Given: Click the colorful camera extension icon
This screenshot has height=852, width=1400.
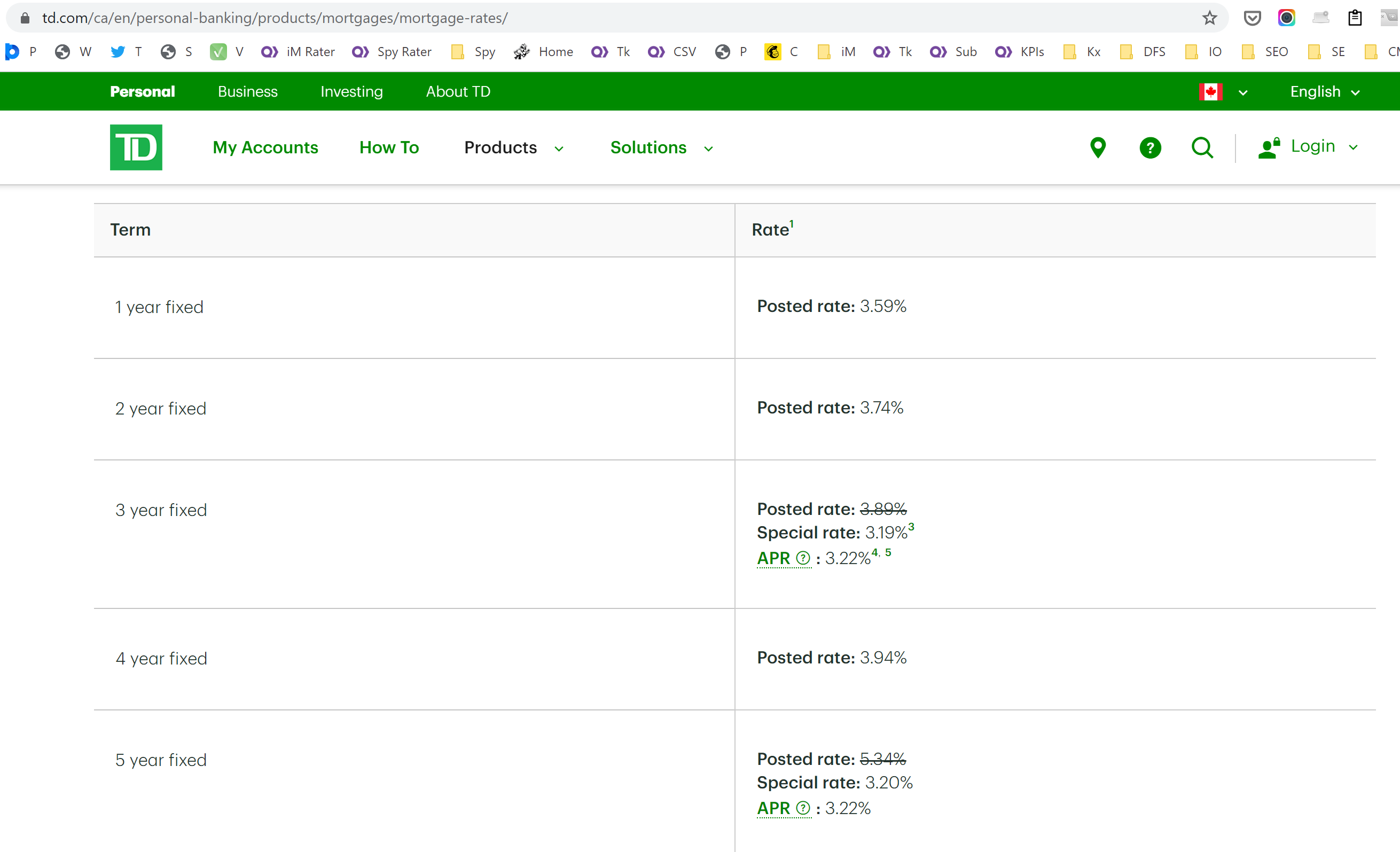Looking at the screenshot, I should coord(1286,18).
